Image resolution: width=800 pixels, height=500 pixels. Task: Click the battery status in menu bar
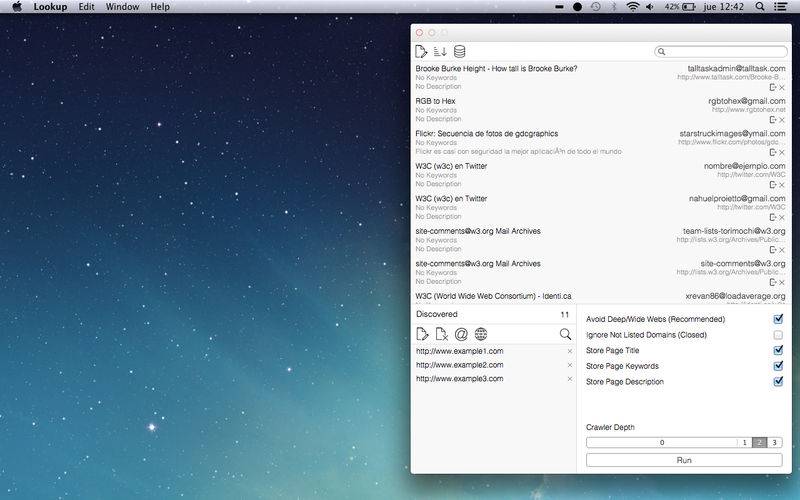[x=680, y=7]
